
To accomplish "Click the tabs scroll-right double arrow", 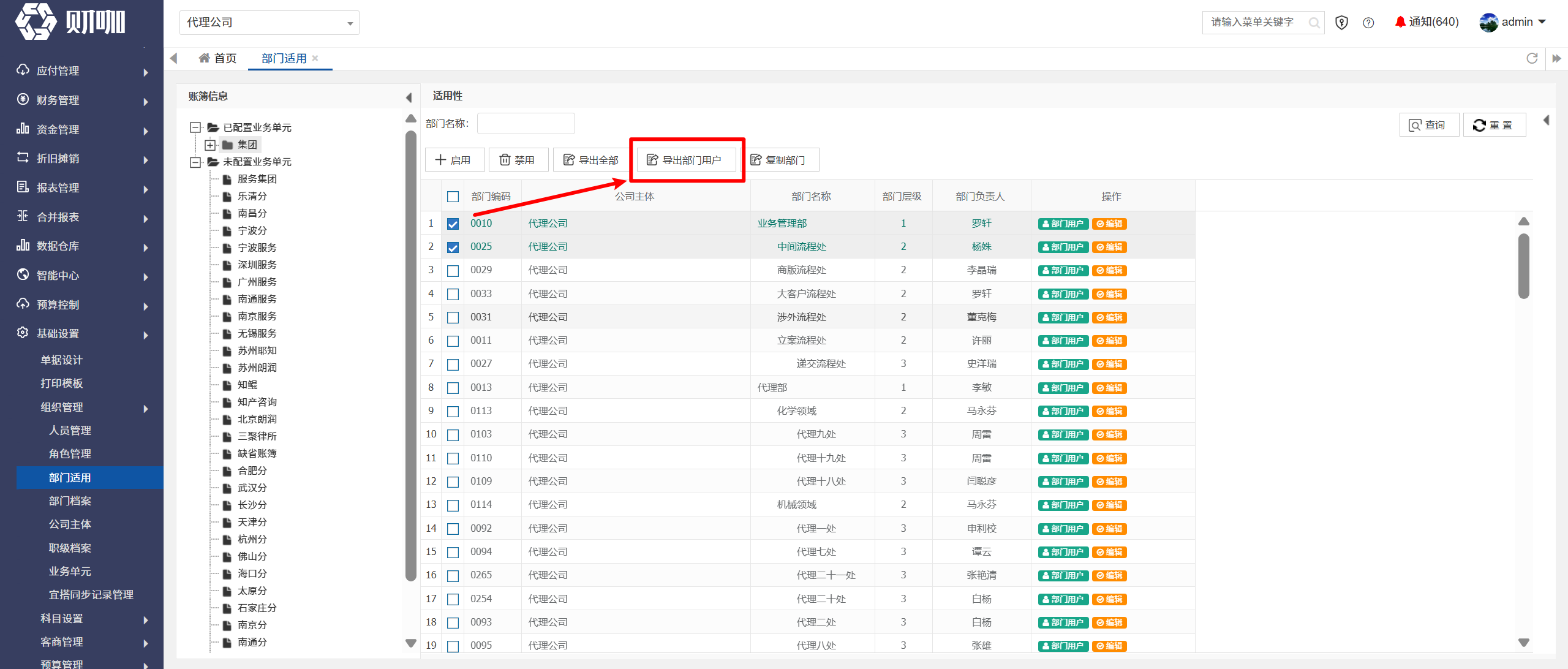I will click(1556, 58).
